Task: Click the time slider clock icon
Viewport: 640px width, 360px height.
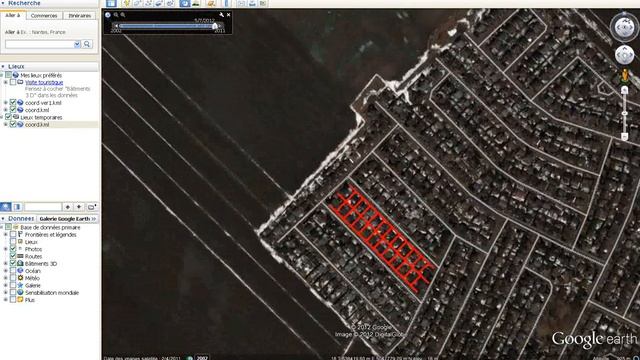Action: [x=108, y=15]
